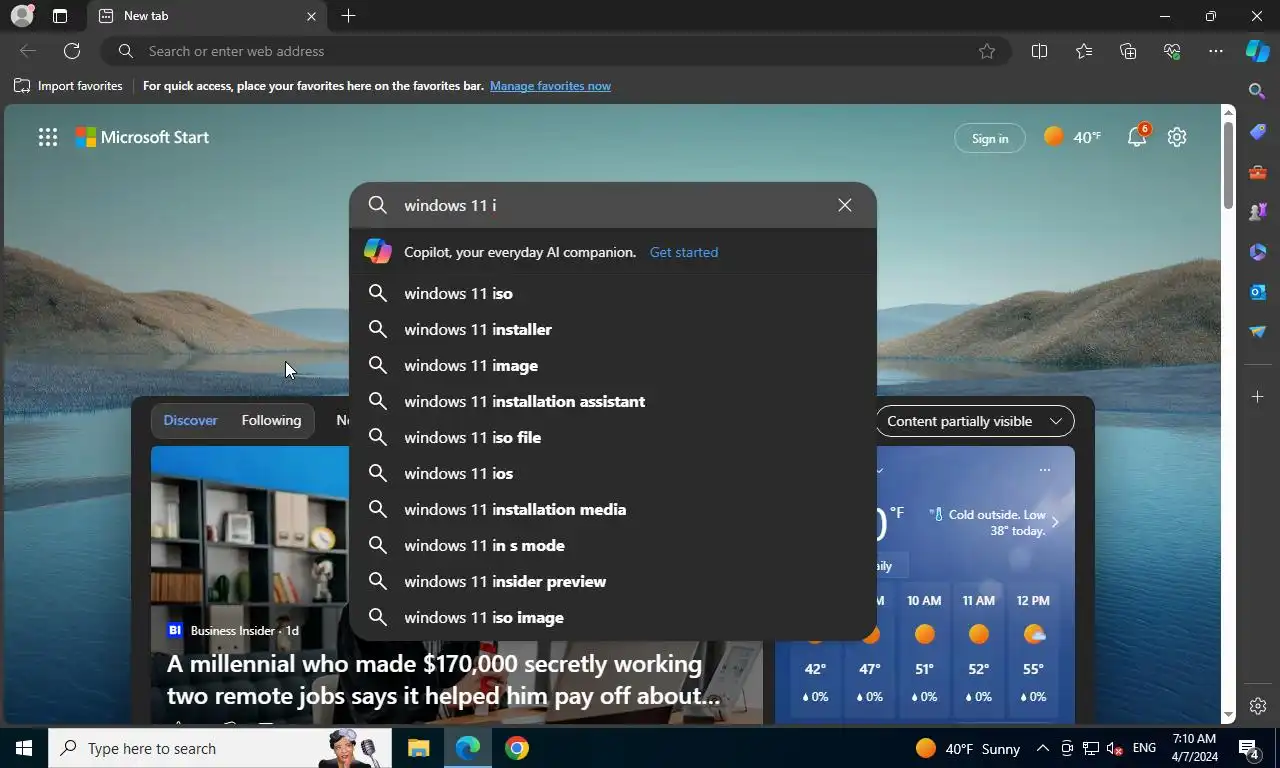Click the scroll down arrow of the page
Screen dimensions: 1280x768
(x=1229, y=715)
